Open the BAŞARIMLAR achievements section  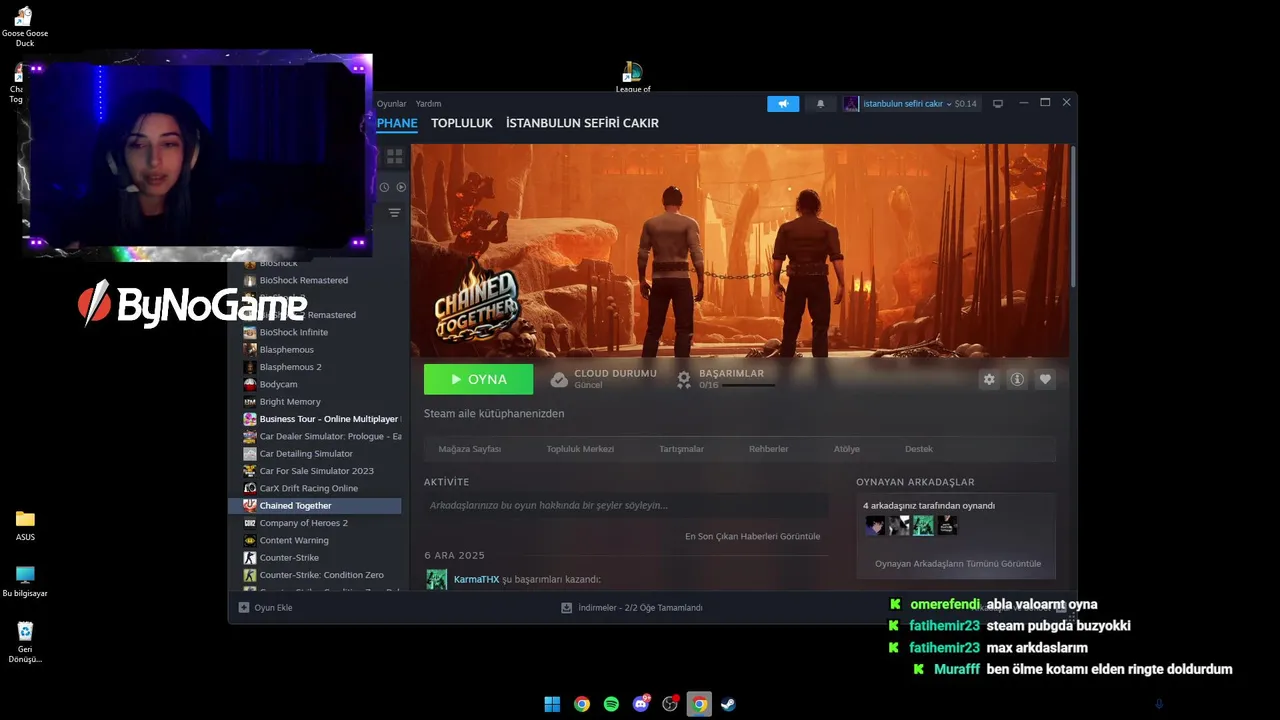click(731, 373)
